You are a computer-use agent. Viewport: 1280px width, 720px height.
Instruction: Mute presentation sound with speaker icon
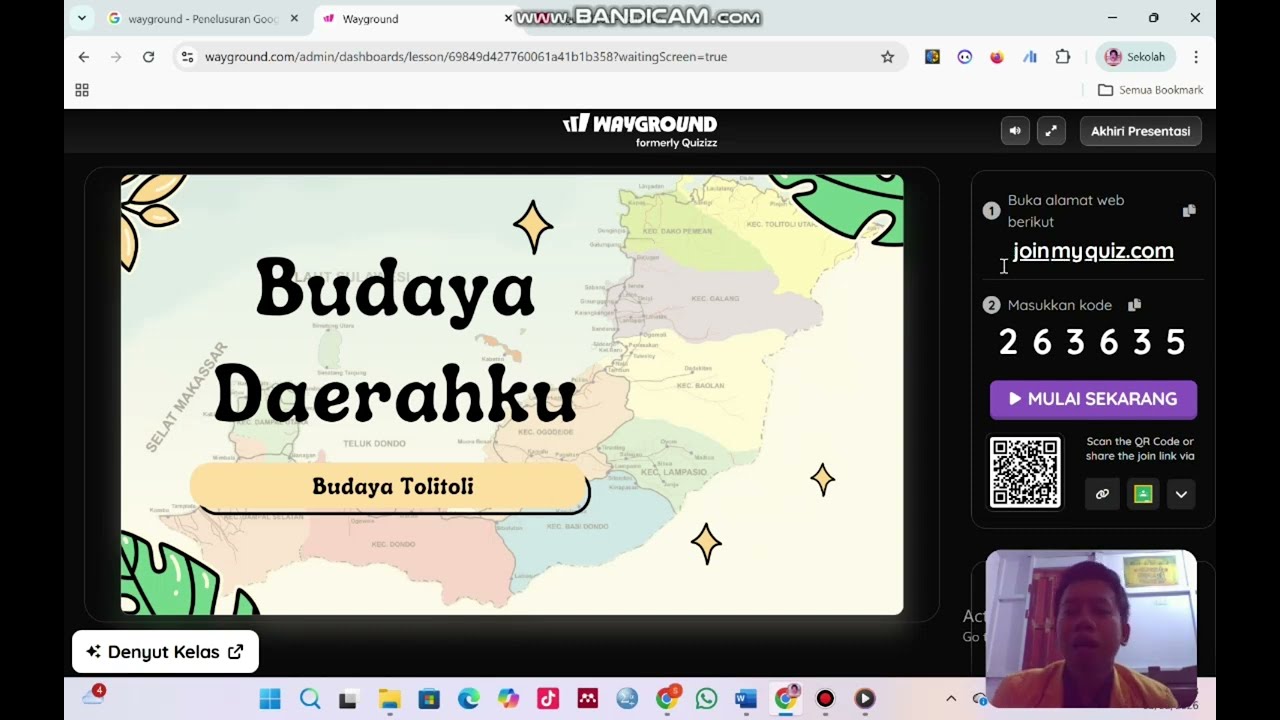coord(1015,131)
